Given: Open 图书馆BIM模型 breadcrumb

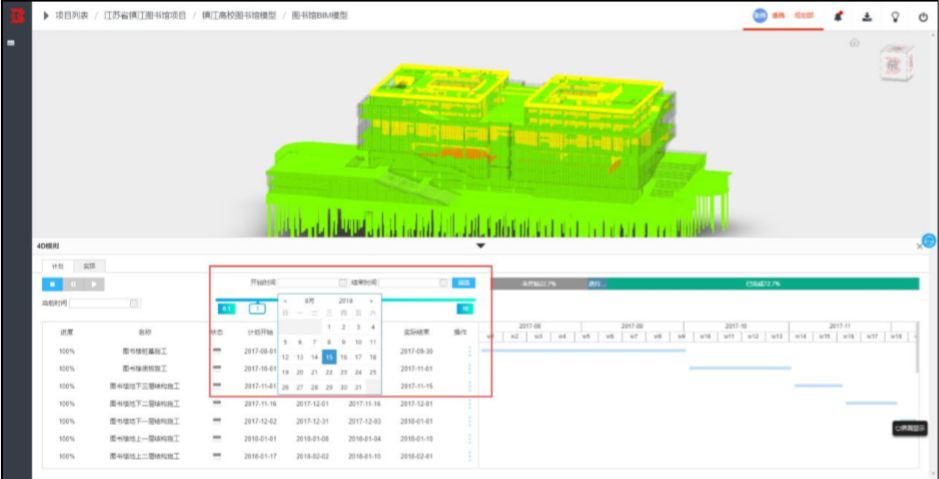Looking at the screenshot, I should click(x=320, y=16).
